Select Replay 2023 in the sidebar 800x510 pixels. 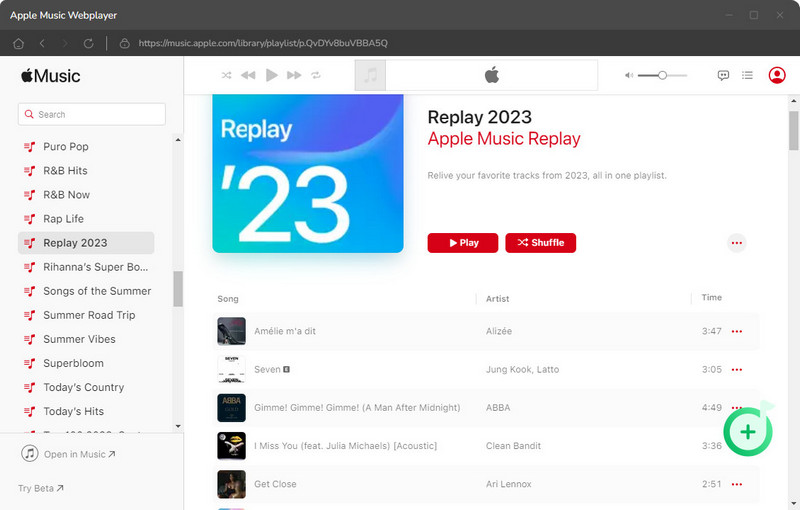86,243
